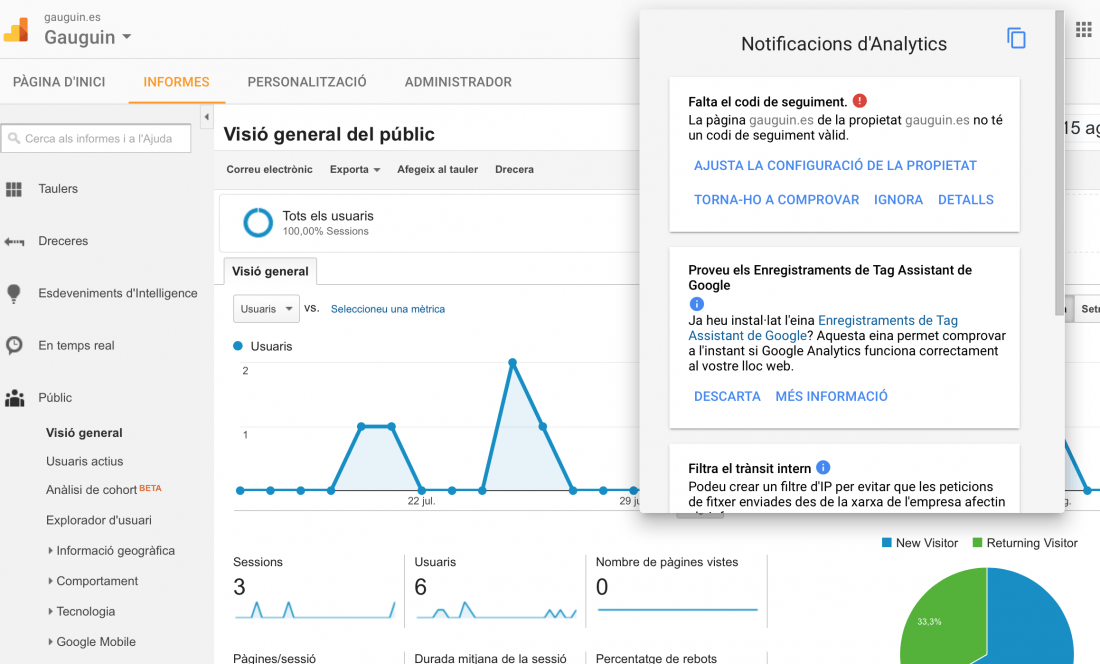
Task: Select Visió general under Públic
Action: coord(84,433)
